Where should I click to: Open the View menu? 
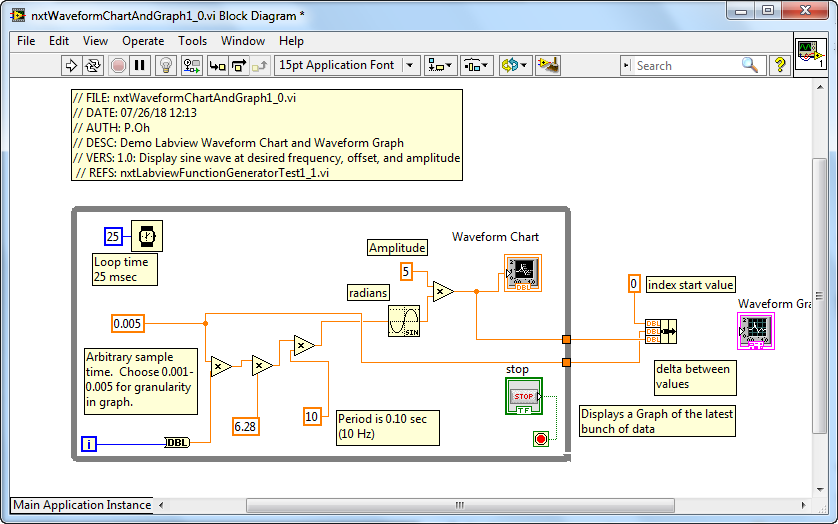click(95, 41)
